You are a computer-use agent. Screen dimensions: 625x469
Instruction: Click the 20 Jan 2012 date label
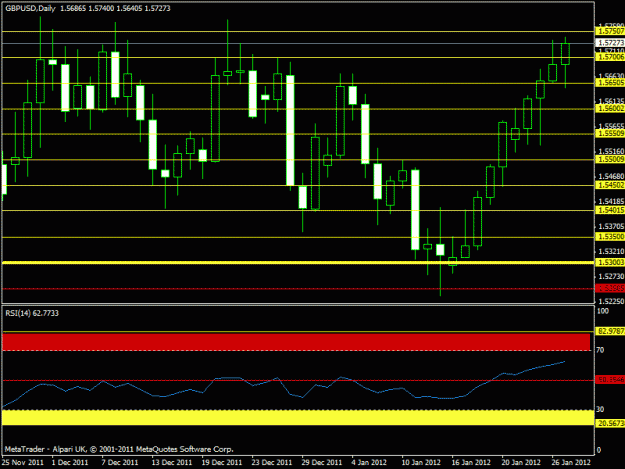click(521, 463)
